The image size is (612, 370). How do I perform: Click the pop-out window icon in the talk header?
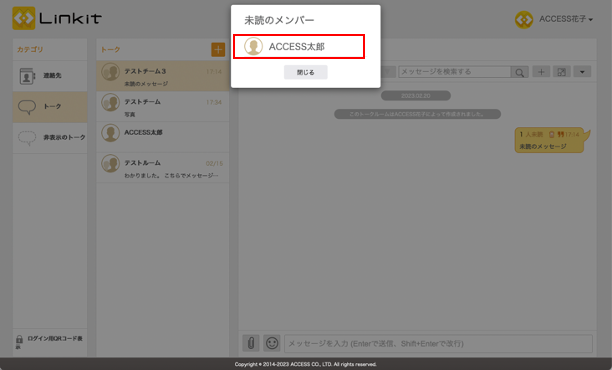click(562, 72)
